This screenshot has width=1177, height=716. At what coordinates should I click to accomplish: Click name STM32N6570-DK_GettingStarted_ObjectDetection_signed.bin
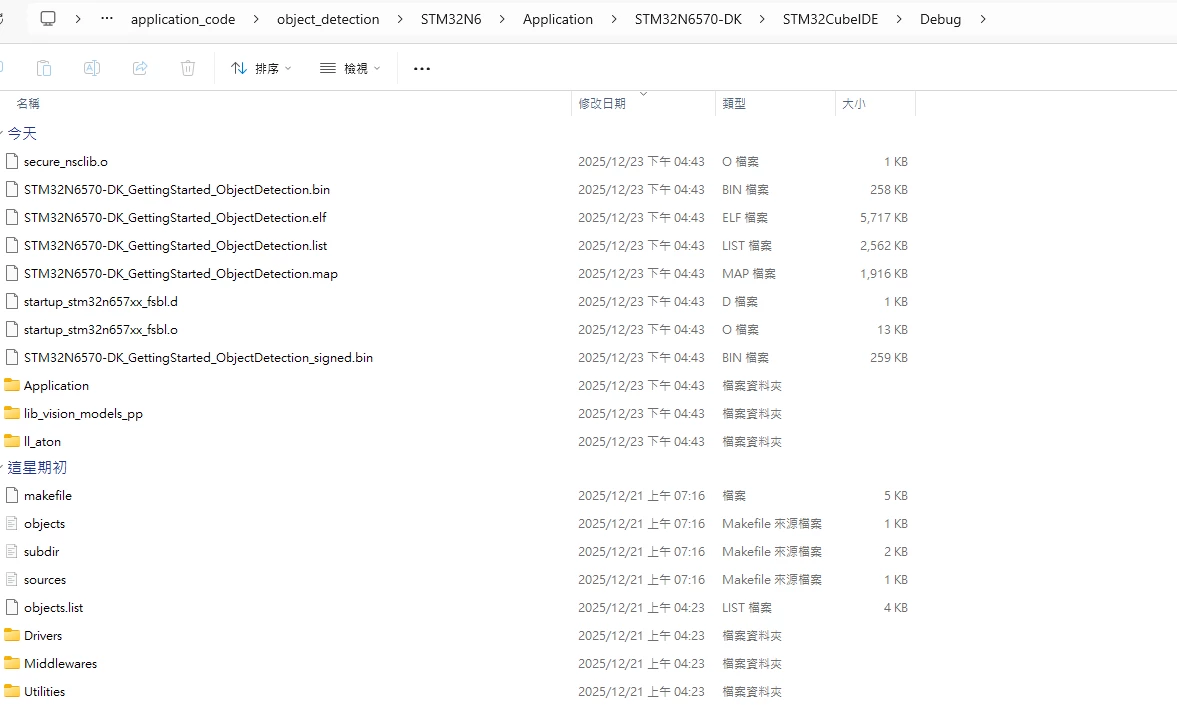(198, 358)
